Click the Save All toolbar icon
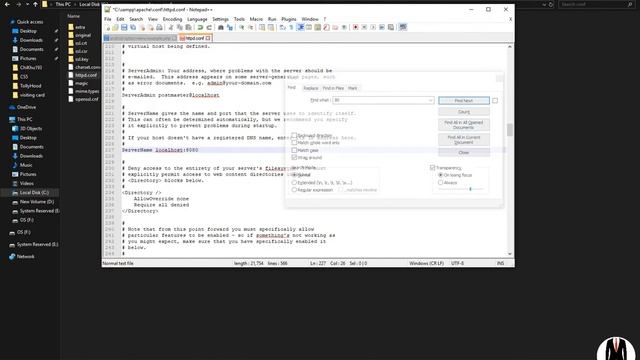Screen dimensions: 640x360 click(x=133, y=27)
